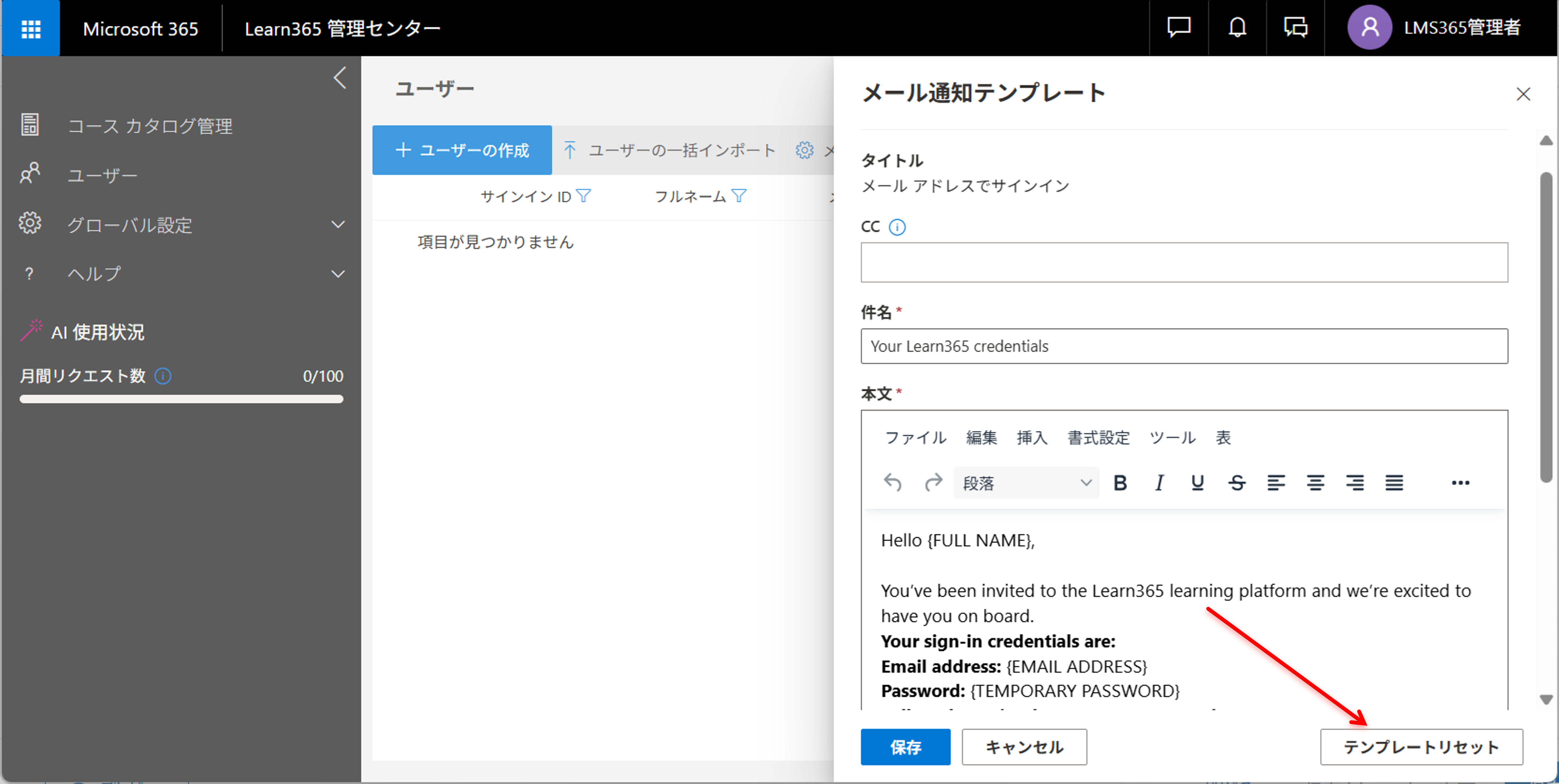Image resolution: width=1559 pixels, height=784 pixels.
Task: Expand ヘルプ chevron
Action: tap(338, 274)
